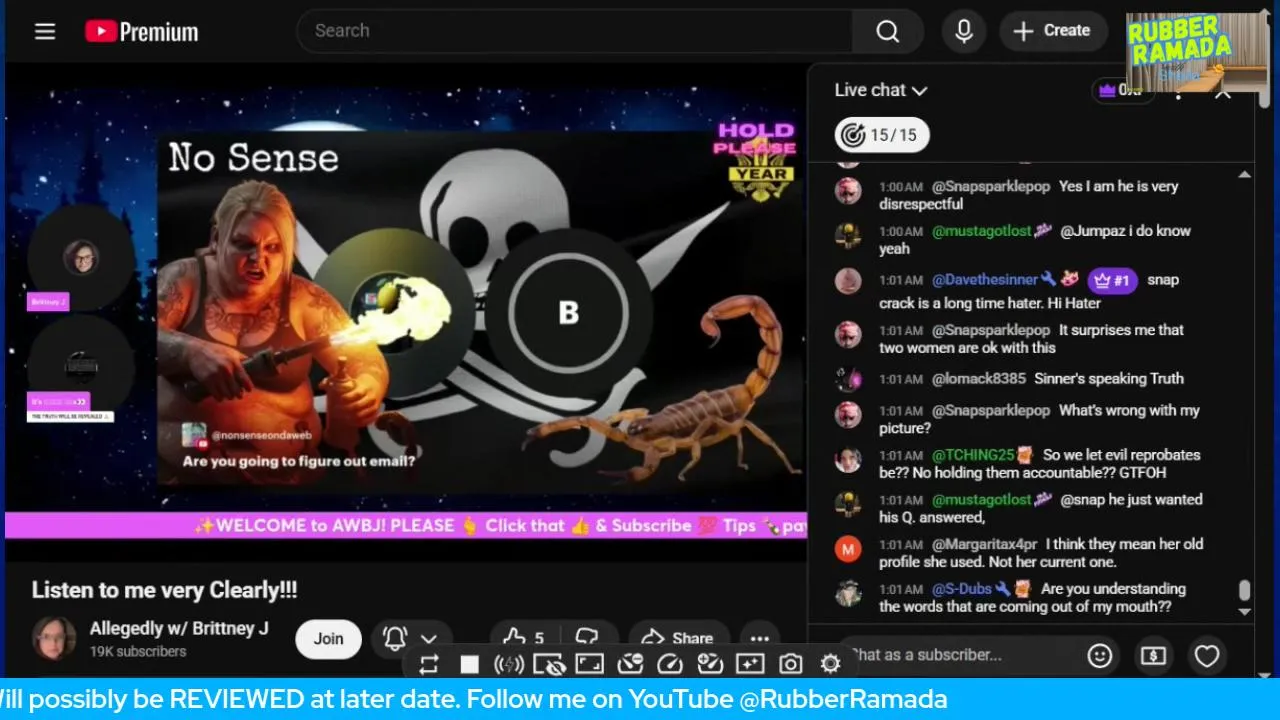Viewport: 1280px width, 720px height.
Task: Click the crossed-out eye screen icon
Action: coord(549,664)
